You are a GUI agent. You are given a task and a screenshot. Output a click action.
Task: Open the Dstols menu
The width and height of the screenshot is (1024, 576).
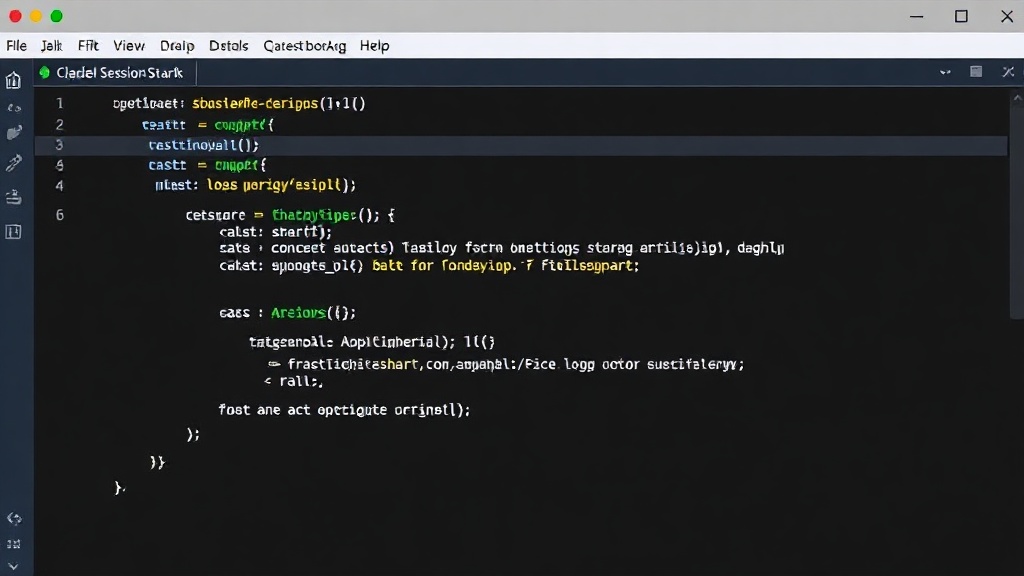tap(229, 46)
